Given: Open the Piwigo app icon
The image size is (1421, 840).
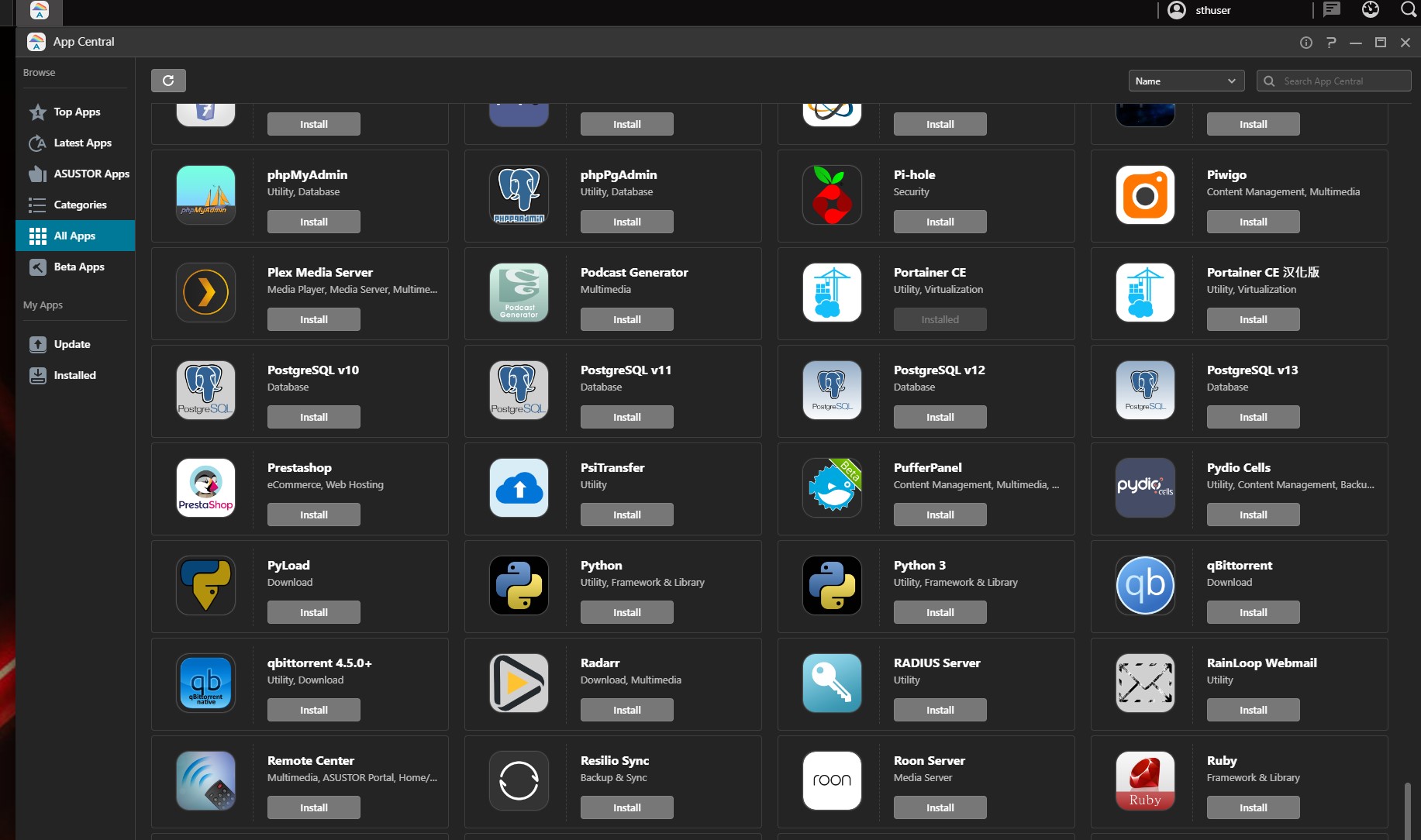Looking at the screenshot, I should [x=1145, y=195].
